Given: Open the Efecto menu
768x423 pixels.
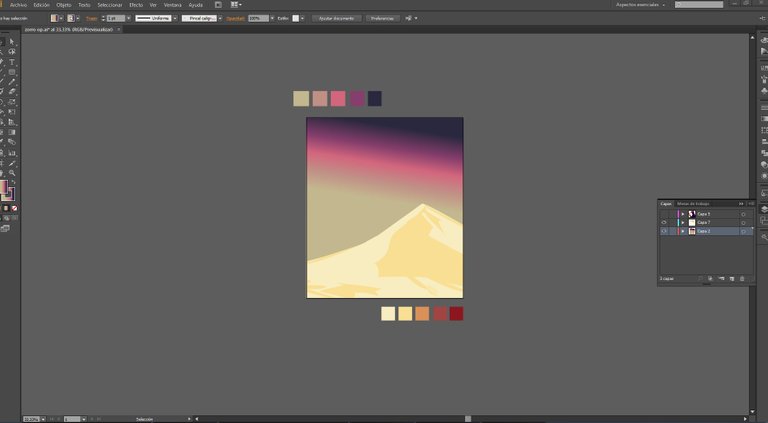Looking at the screenshot, I should point(136,5).
